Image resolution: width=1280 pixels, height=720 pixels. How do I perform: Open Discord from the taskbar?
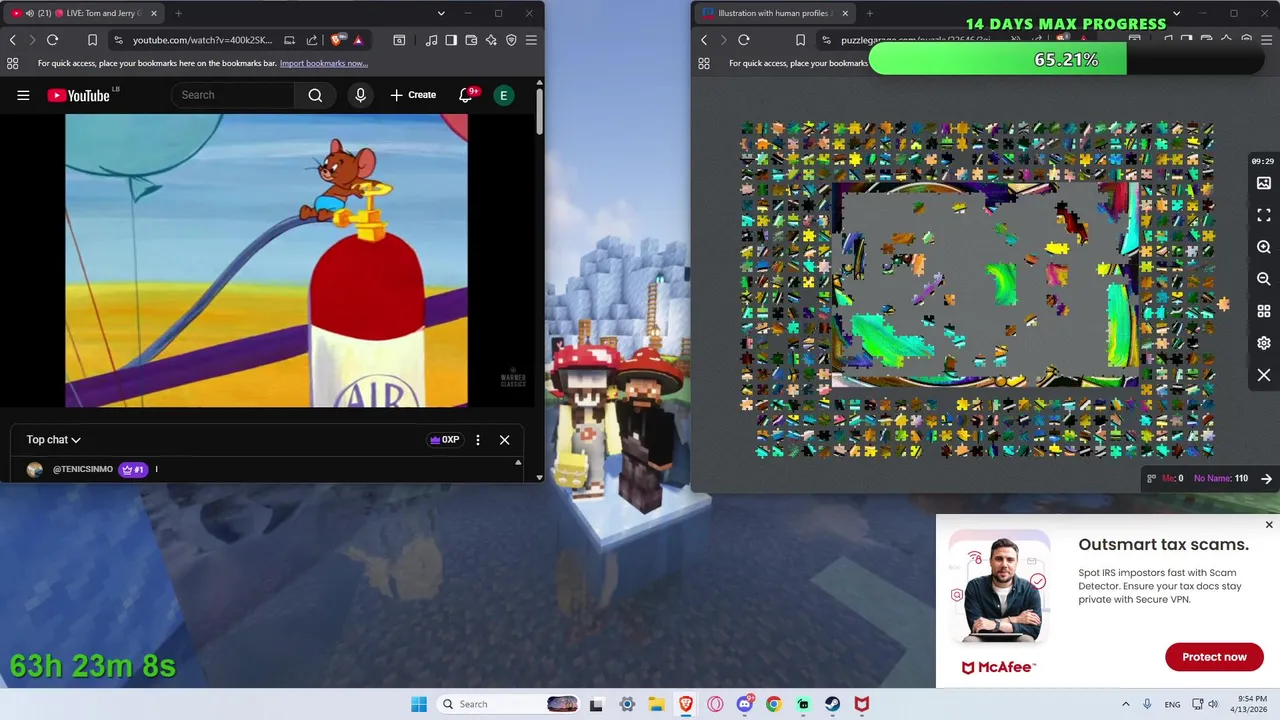pyautogui.click(x=744, y=704)
